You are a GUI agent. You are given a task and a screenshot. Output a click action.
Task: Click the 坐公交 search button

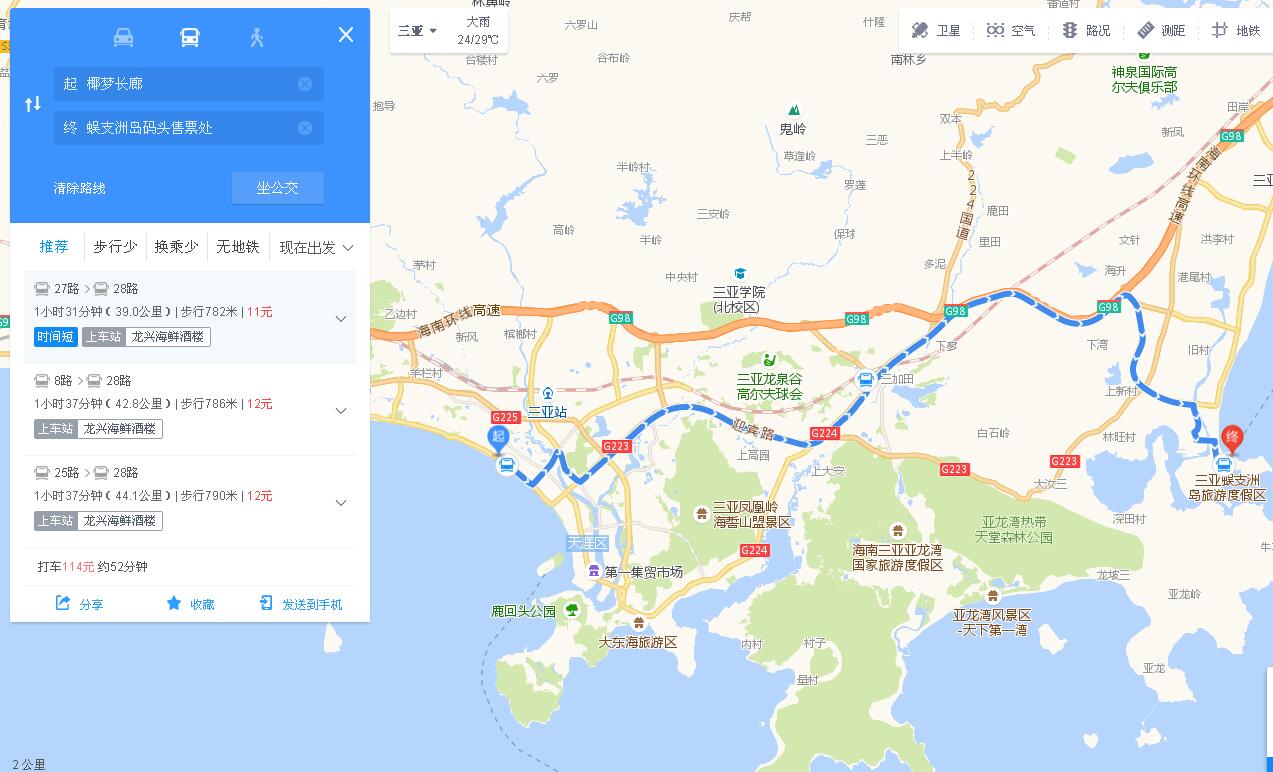278,188
